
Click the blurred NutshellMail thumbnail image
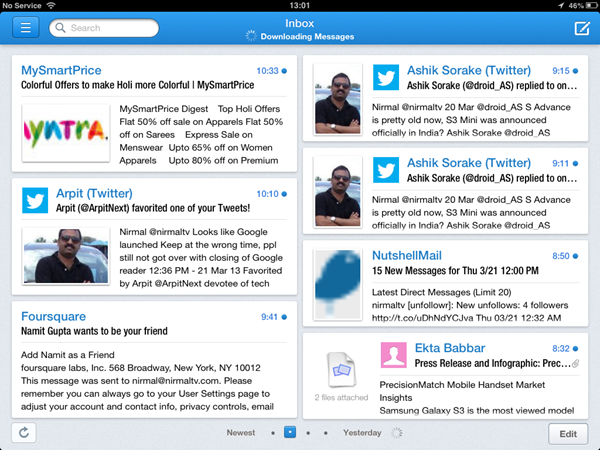coord(338,284)
